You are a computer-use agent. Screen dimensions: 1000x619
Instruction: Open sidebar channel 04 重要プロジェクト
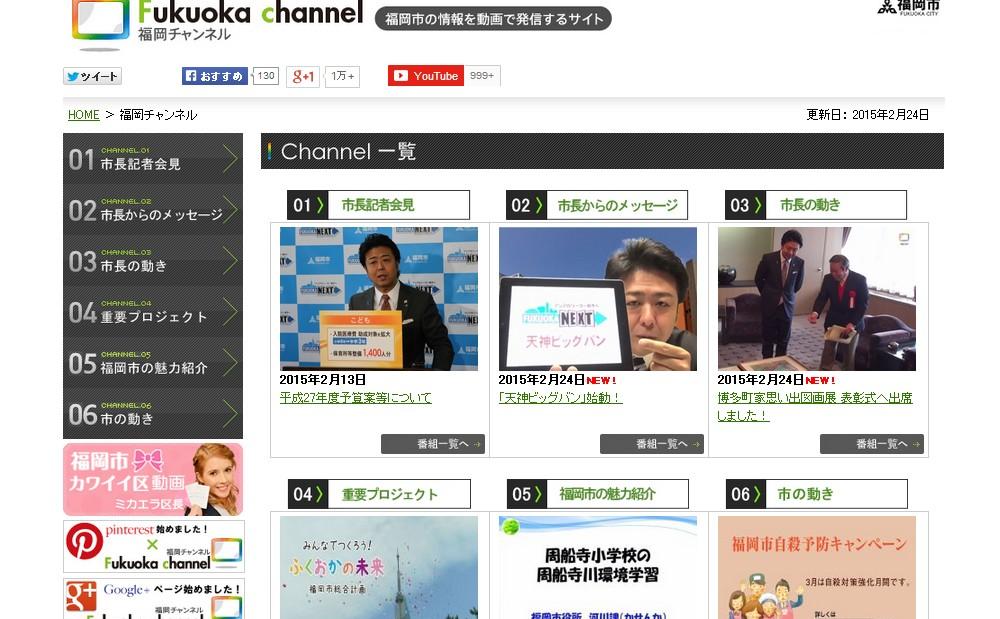click(153, 312)
